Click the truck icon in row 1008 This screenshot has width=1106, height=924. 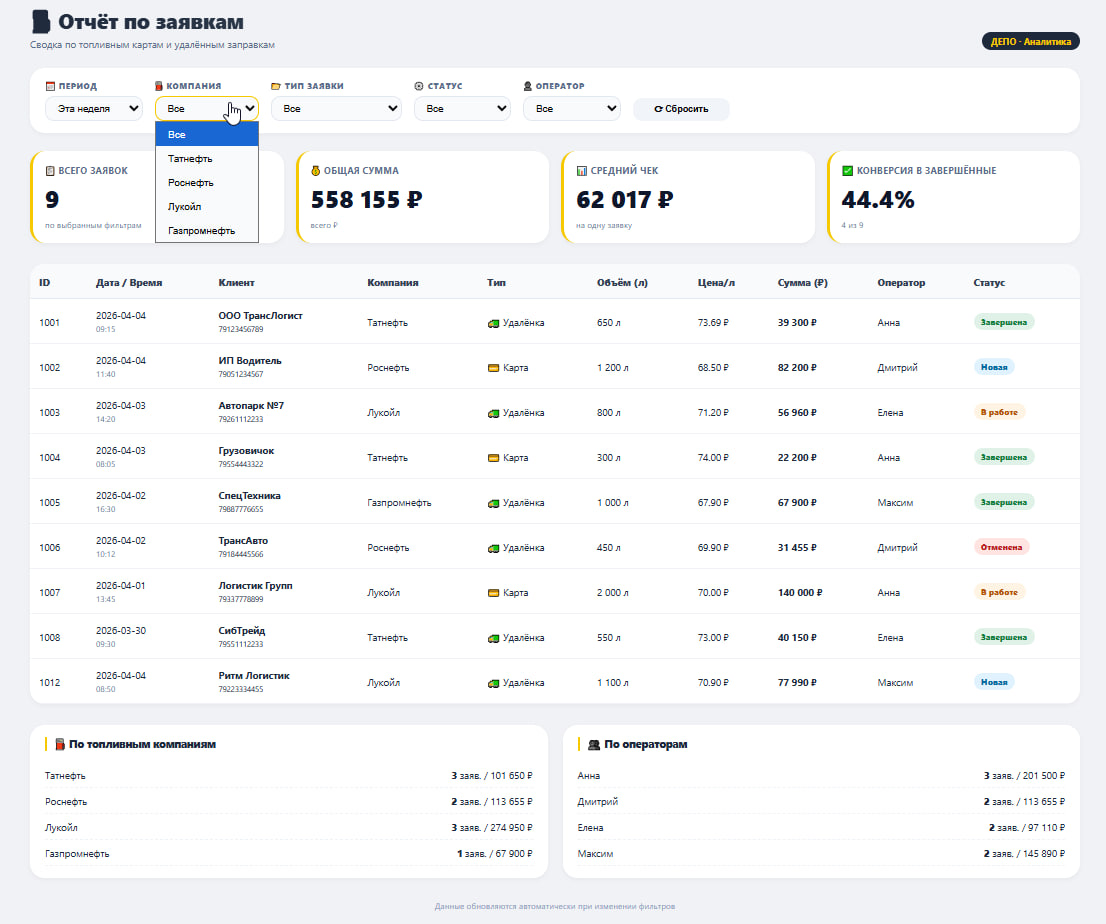point(494,638)
